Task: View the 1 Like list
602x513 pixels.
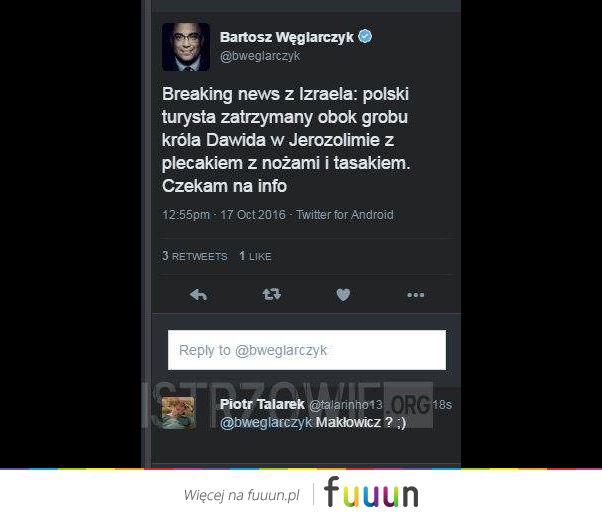Action: [x=255, y=256]
